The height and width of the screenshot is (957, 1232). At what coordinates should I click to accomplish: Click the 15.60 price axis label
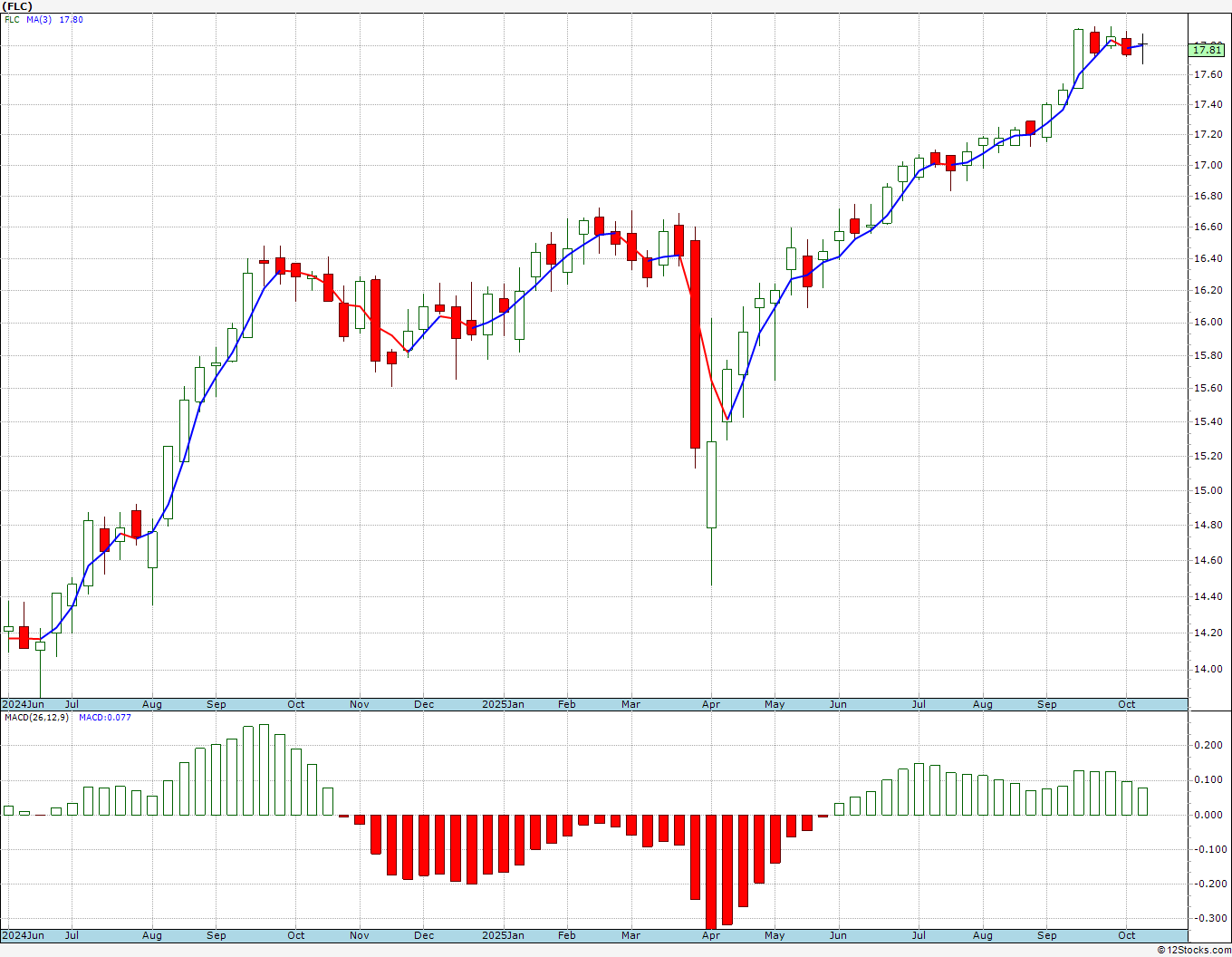coord(1208,389)
